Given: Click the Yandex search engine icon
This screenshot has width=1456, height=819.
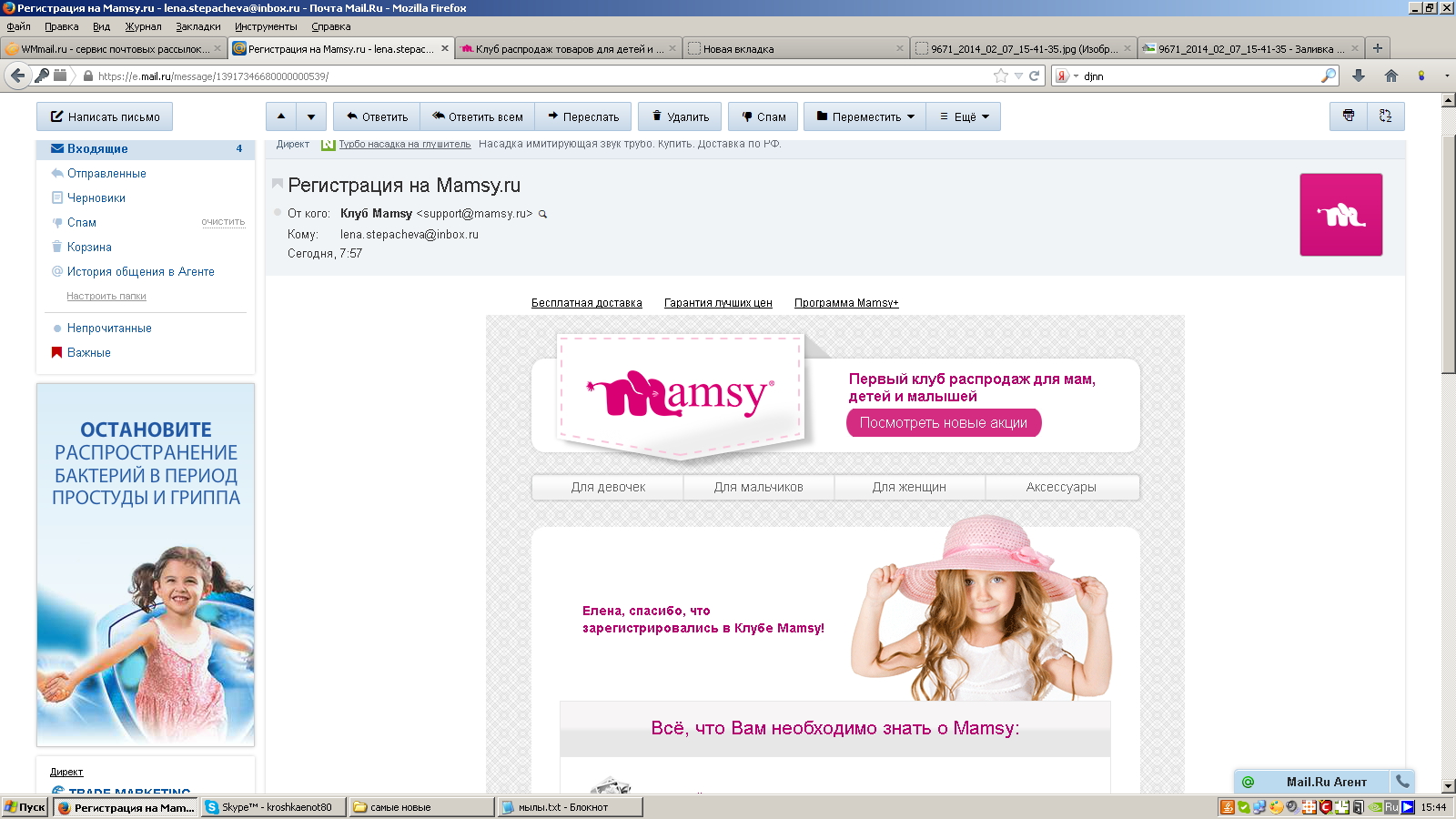Looking at the screenshot, I should 1062,76.
